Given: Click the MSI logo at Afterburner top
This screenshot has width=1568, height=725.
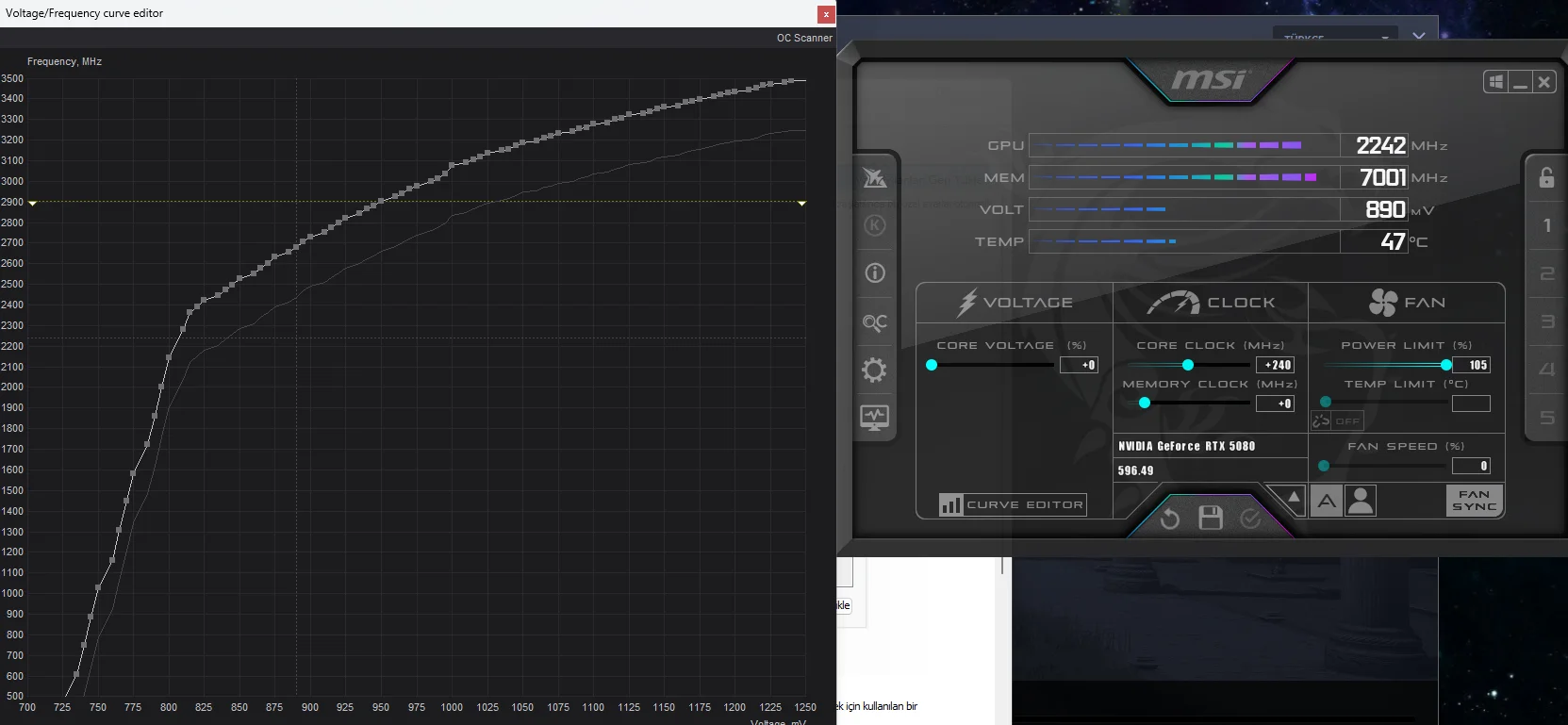Looking at the screenshot, I should coord(1209,80).
